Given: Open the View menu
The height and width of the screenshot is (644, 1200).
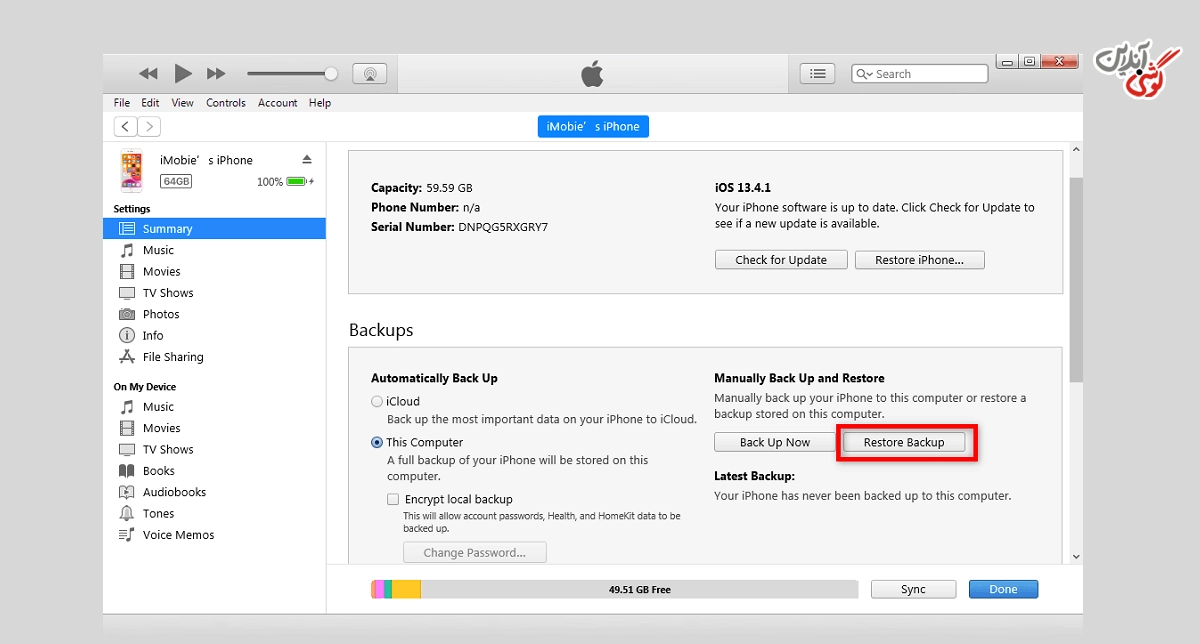Looking at the screenshot, I should [183, 103].
